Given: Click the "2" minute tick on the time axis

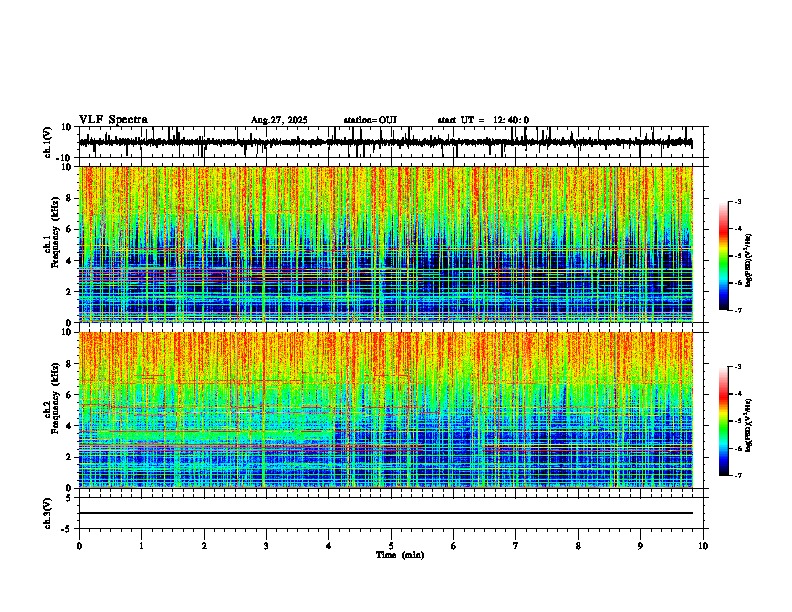Looking at the screenshot, I should point(204,546).
